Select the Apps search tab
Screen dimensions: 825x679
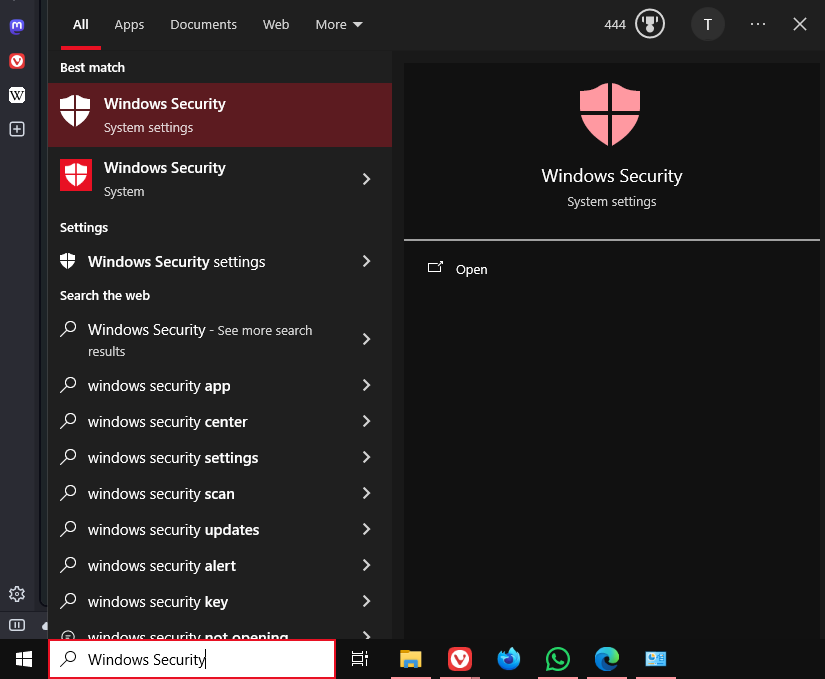[x=129, y=24]
